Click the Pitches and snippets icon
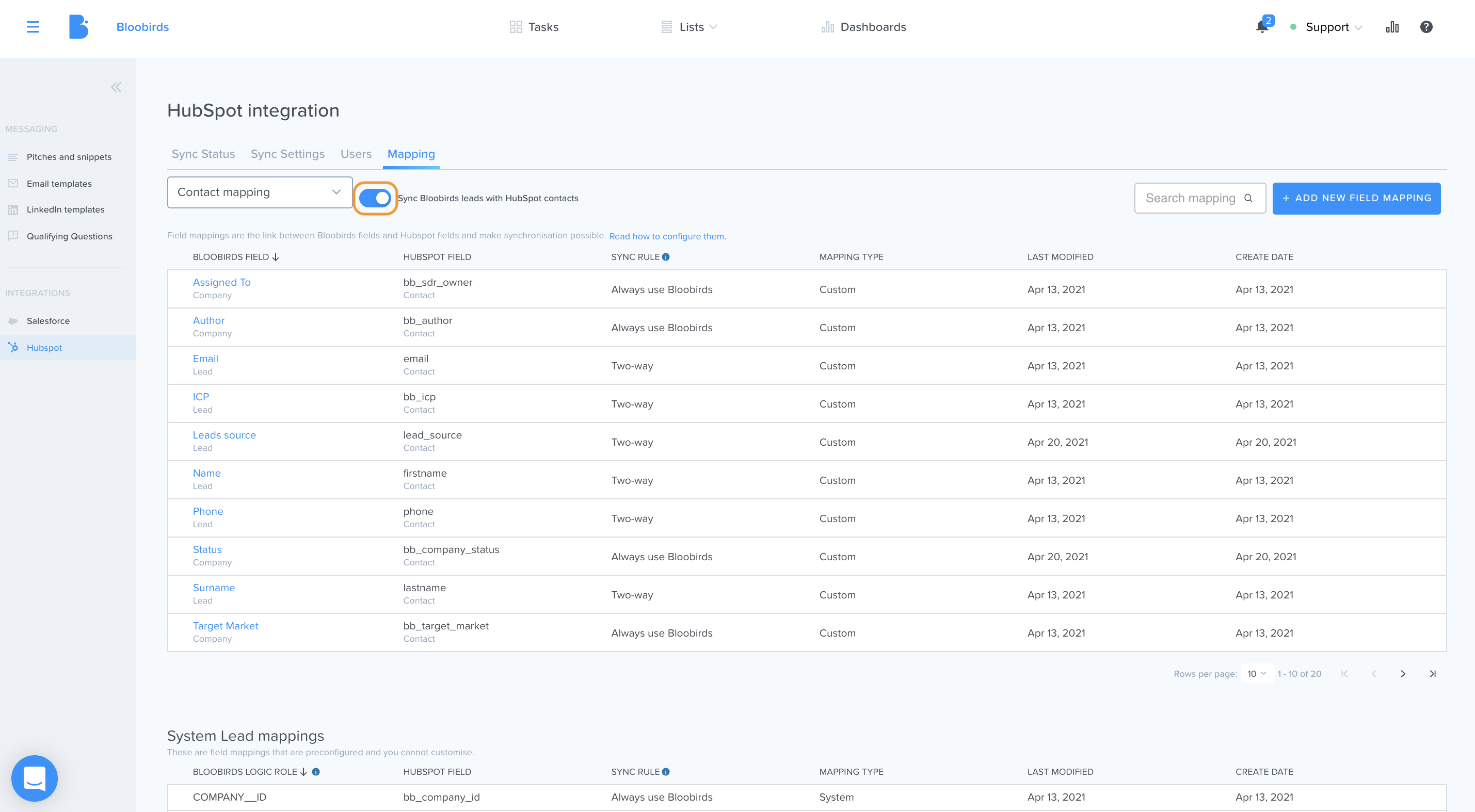 pyautogui.click(x=12, y=157)
